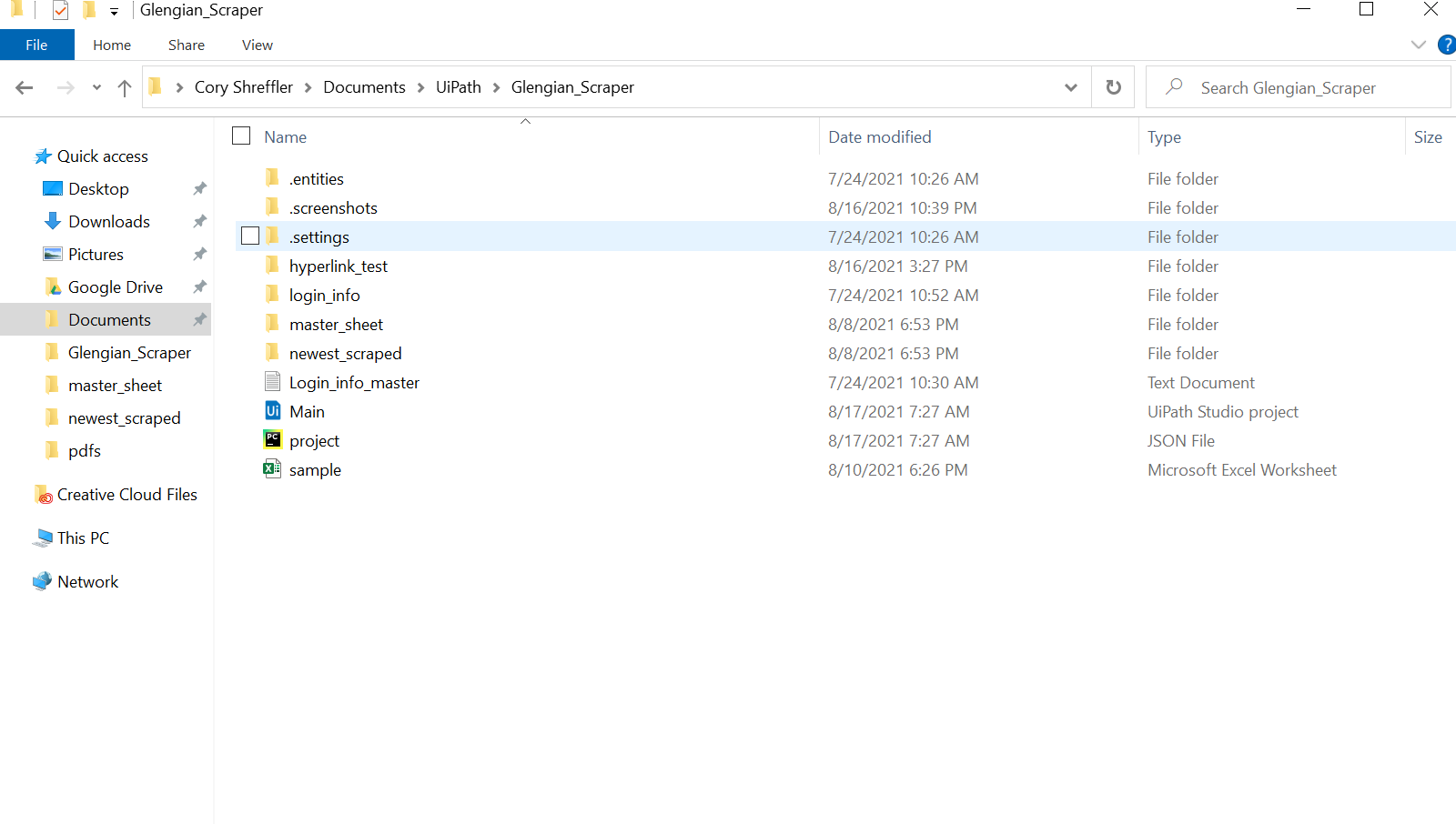
Task: Select This PC in the sidebar
Action: tap(84, 538)
